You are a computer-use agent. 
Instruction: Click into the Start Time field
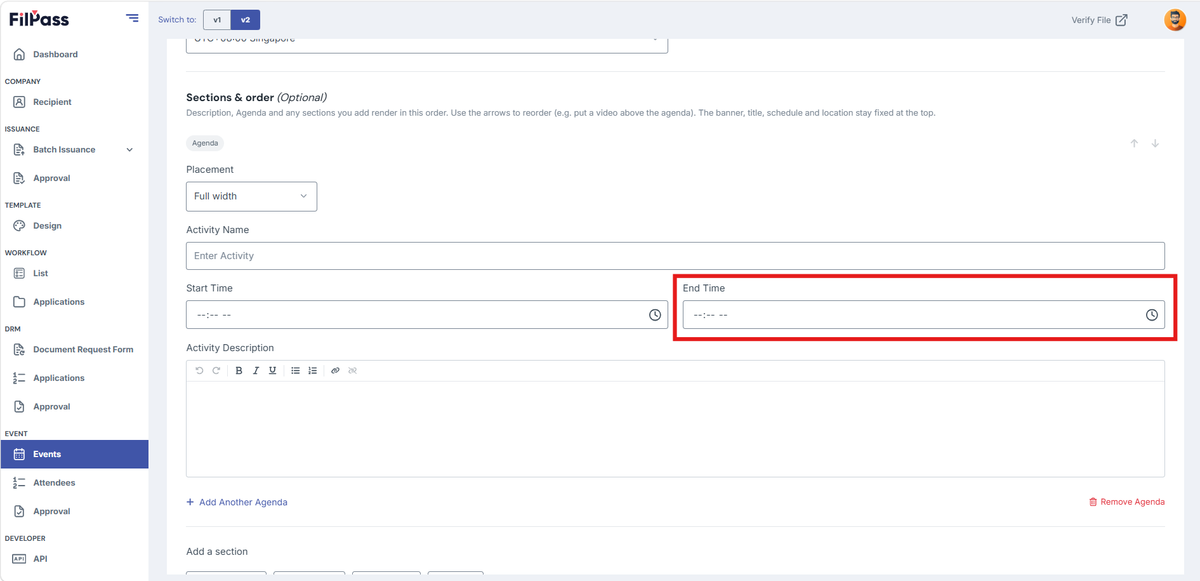pyautogui.click(x=427, y=315)
